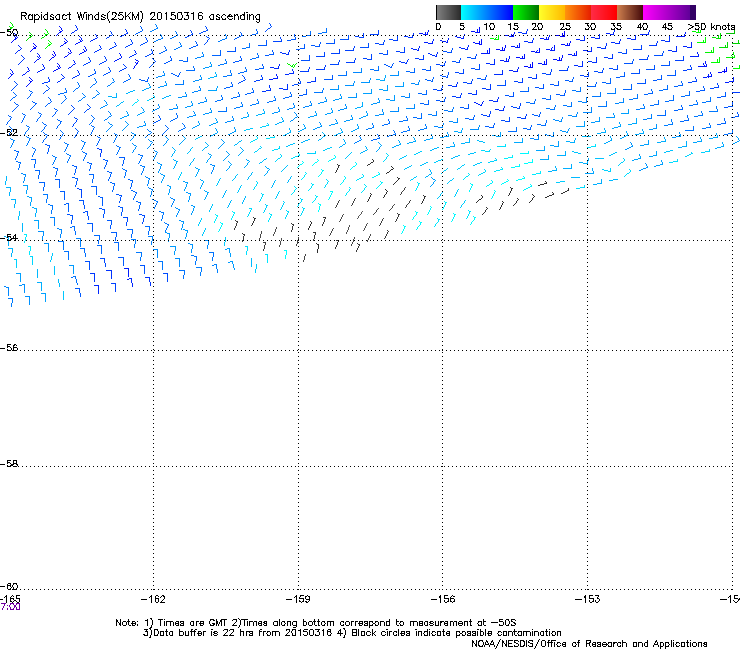This screenshot has height=650, width=740.
Task: Click the '-162' longitude axis label
Action: (153, 599)
